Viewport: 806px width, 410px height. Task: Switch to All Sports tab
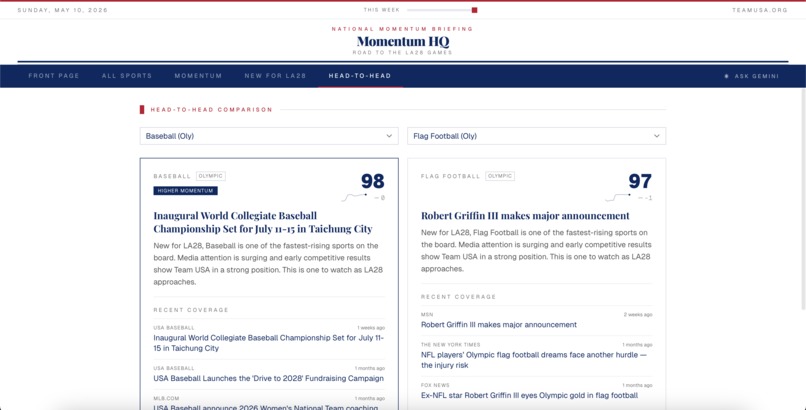pos(127,76)
